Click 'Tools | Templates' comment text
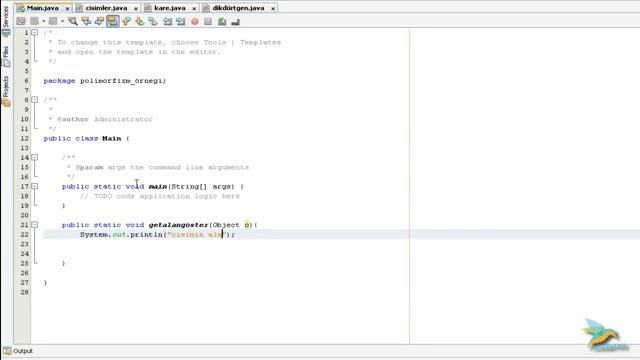This screenshot has width=640, height=360. 242,42
